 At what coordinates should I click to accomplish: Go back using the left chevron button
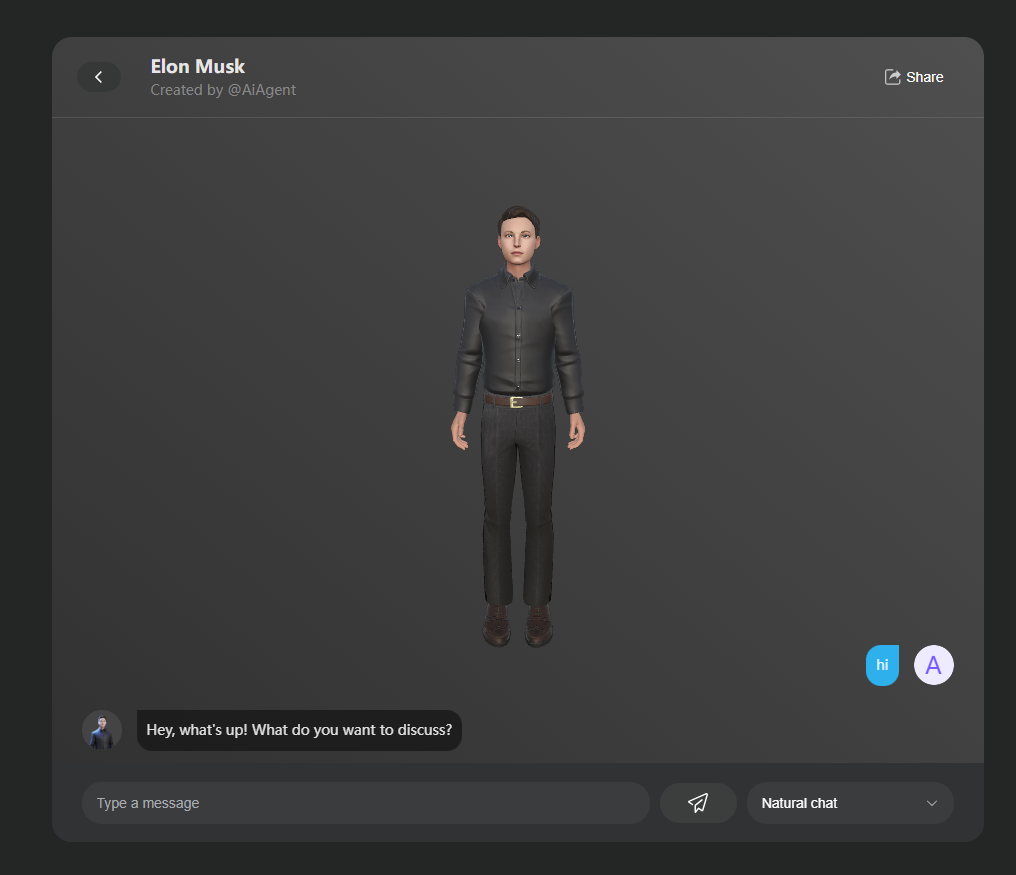tap(98, 77)
